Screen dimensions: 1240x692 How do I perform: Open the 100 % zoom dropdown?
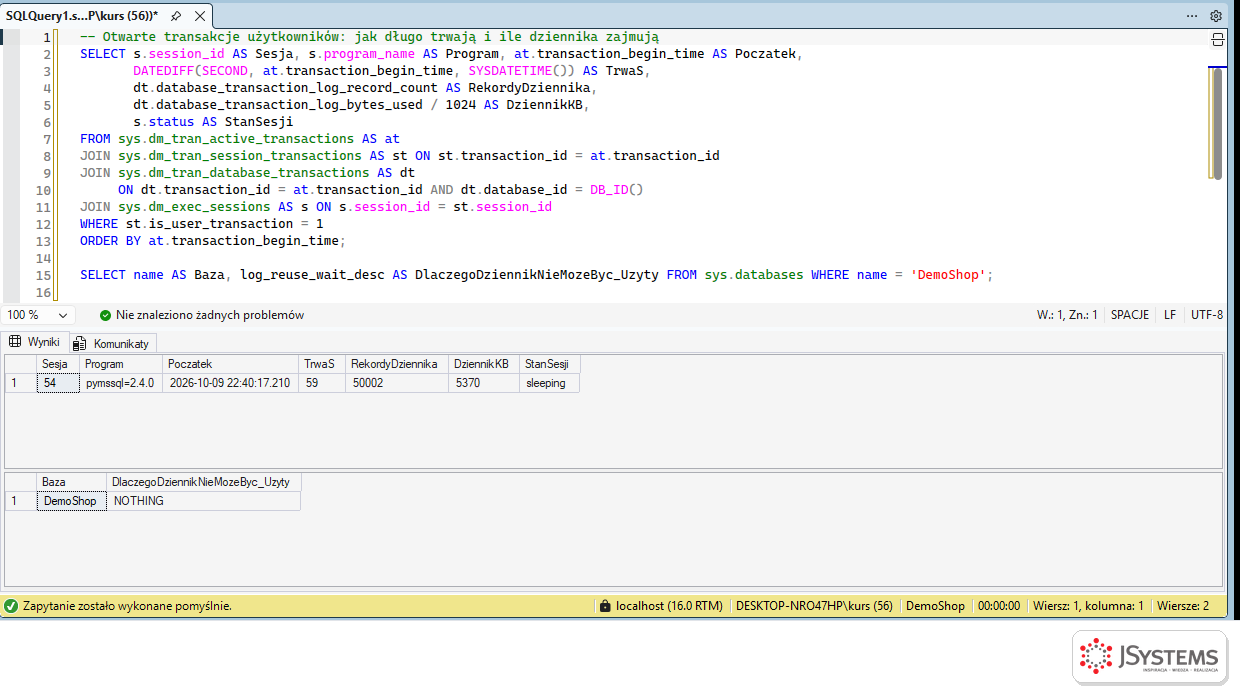coord(64,315)
